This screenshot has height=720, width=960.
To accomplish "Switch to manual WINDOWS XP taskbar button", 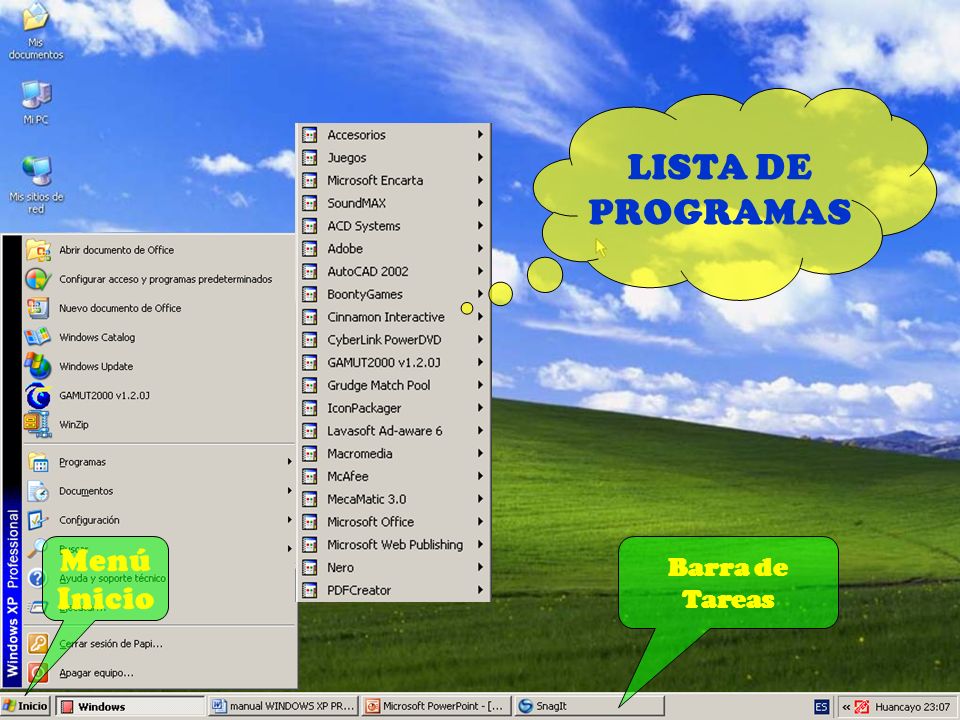I will (x=283, y=707).
